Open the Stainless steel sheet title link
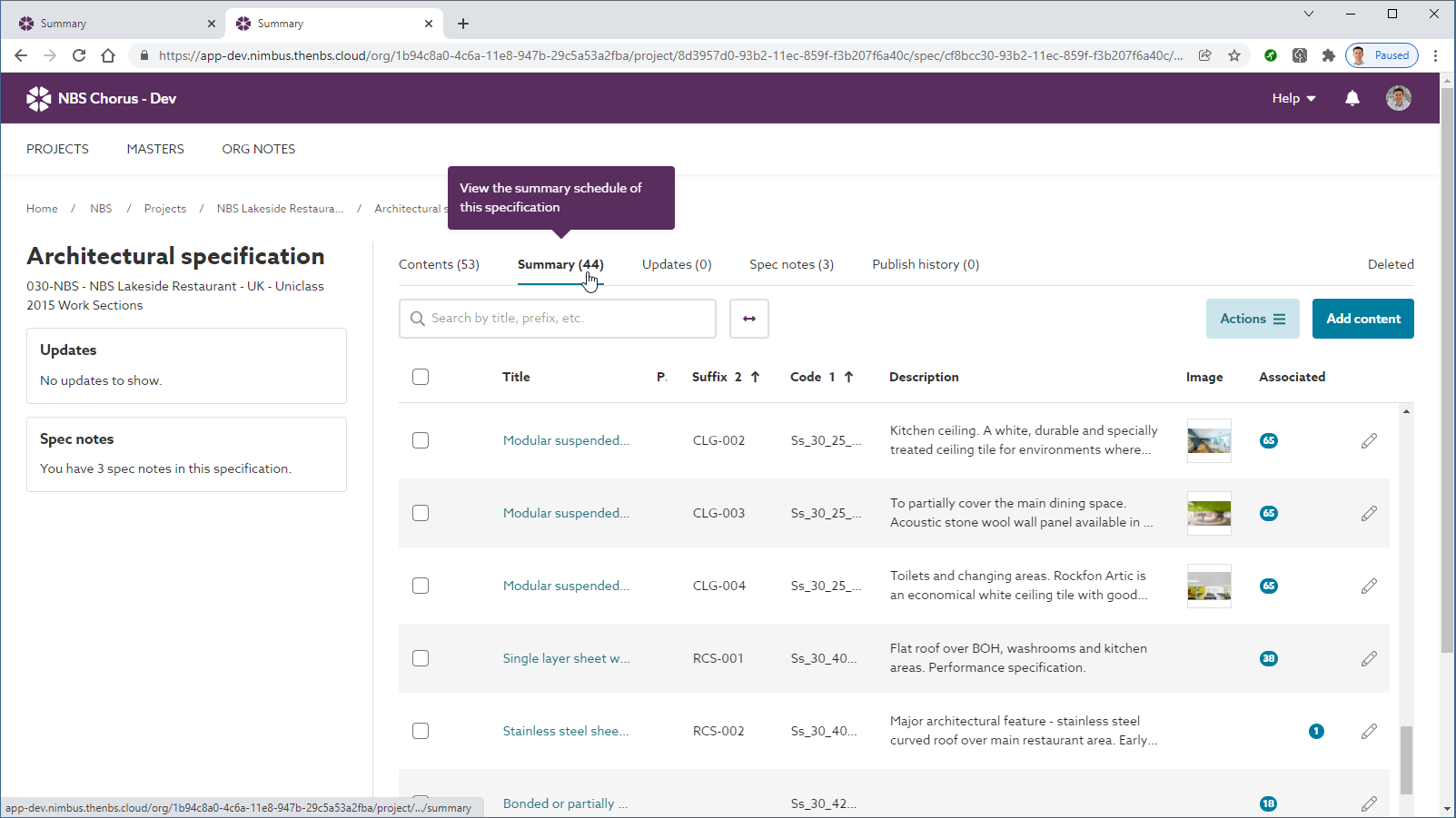This screenshot has height=818, width=1456. 566,731
